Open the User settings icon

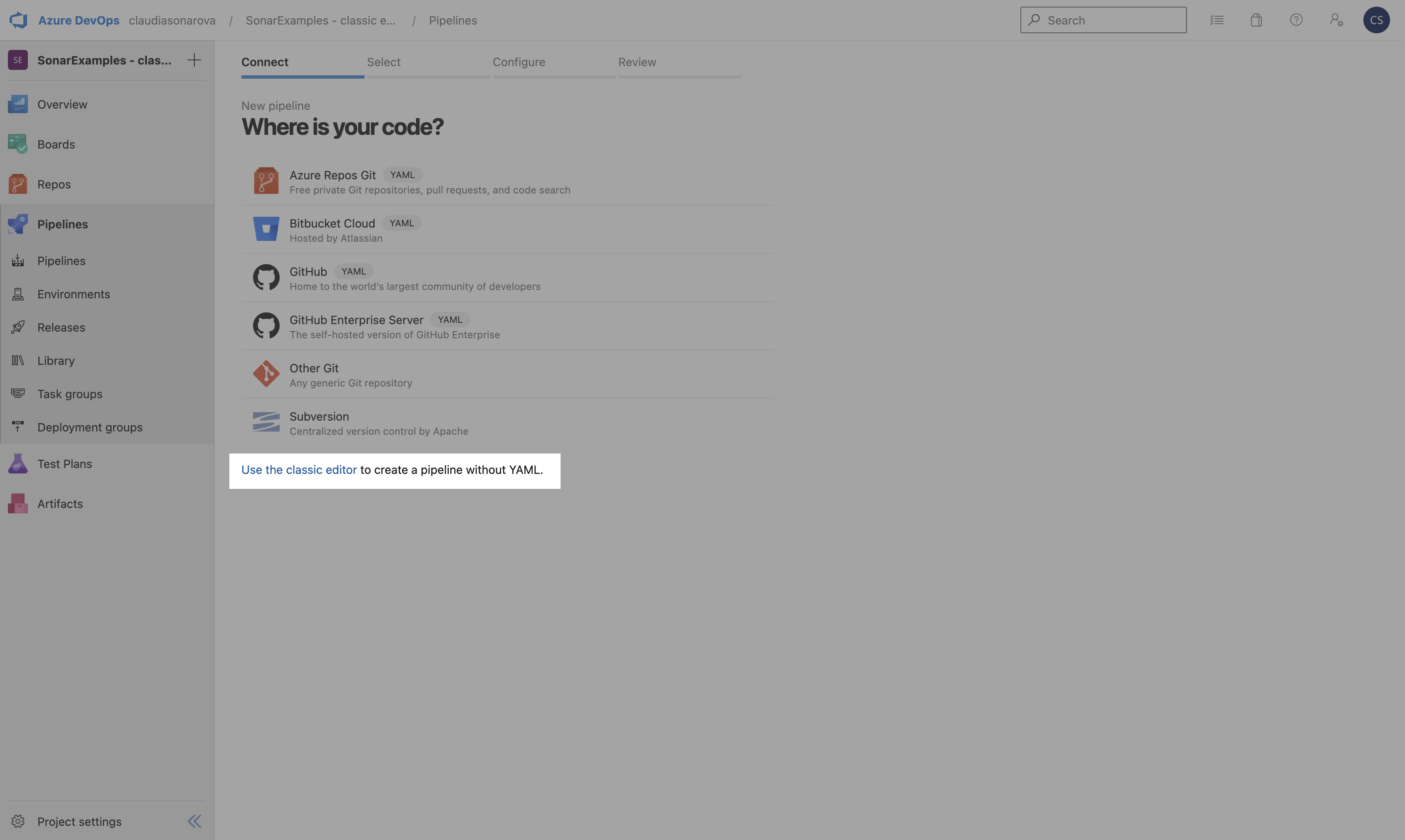coord(1336,20)
